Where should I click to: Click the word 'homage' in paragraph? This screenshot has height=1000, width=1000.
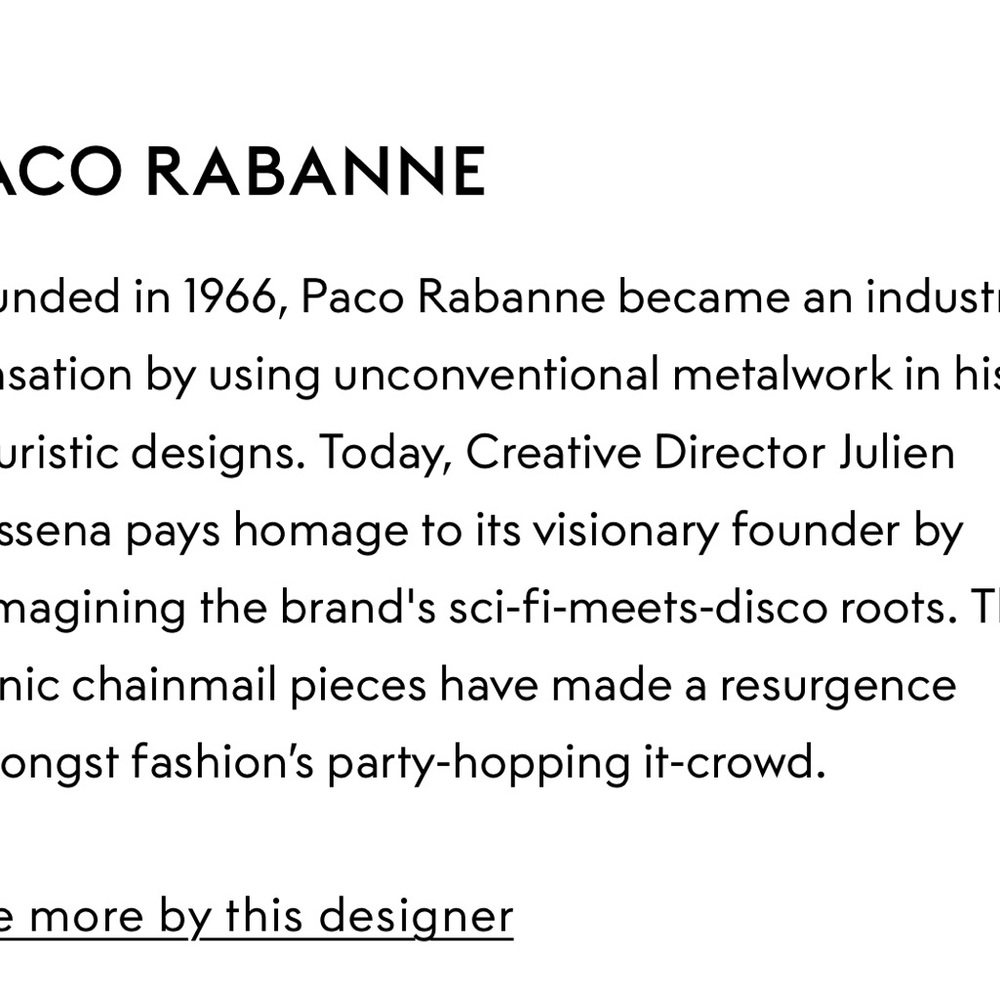click(x=321, y=531)
